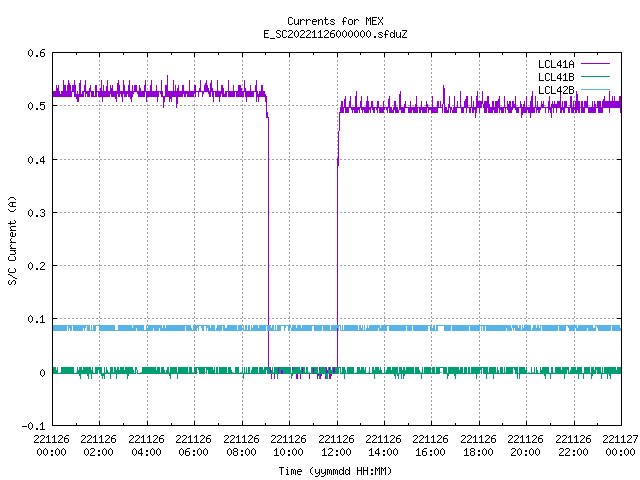Click the x-axis tick 221126 02:00
This screenshot has width=640, height=480.
[x=98, y=446]
